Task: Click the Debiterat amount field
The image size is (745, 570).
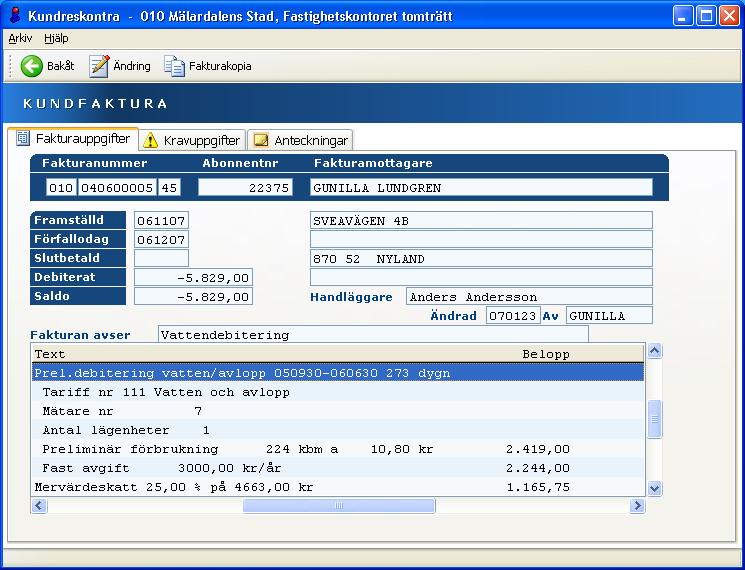Action: click(193, 277)
